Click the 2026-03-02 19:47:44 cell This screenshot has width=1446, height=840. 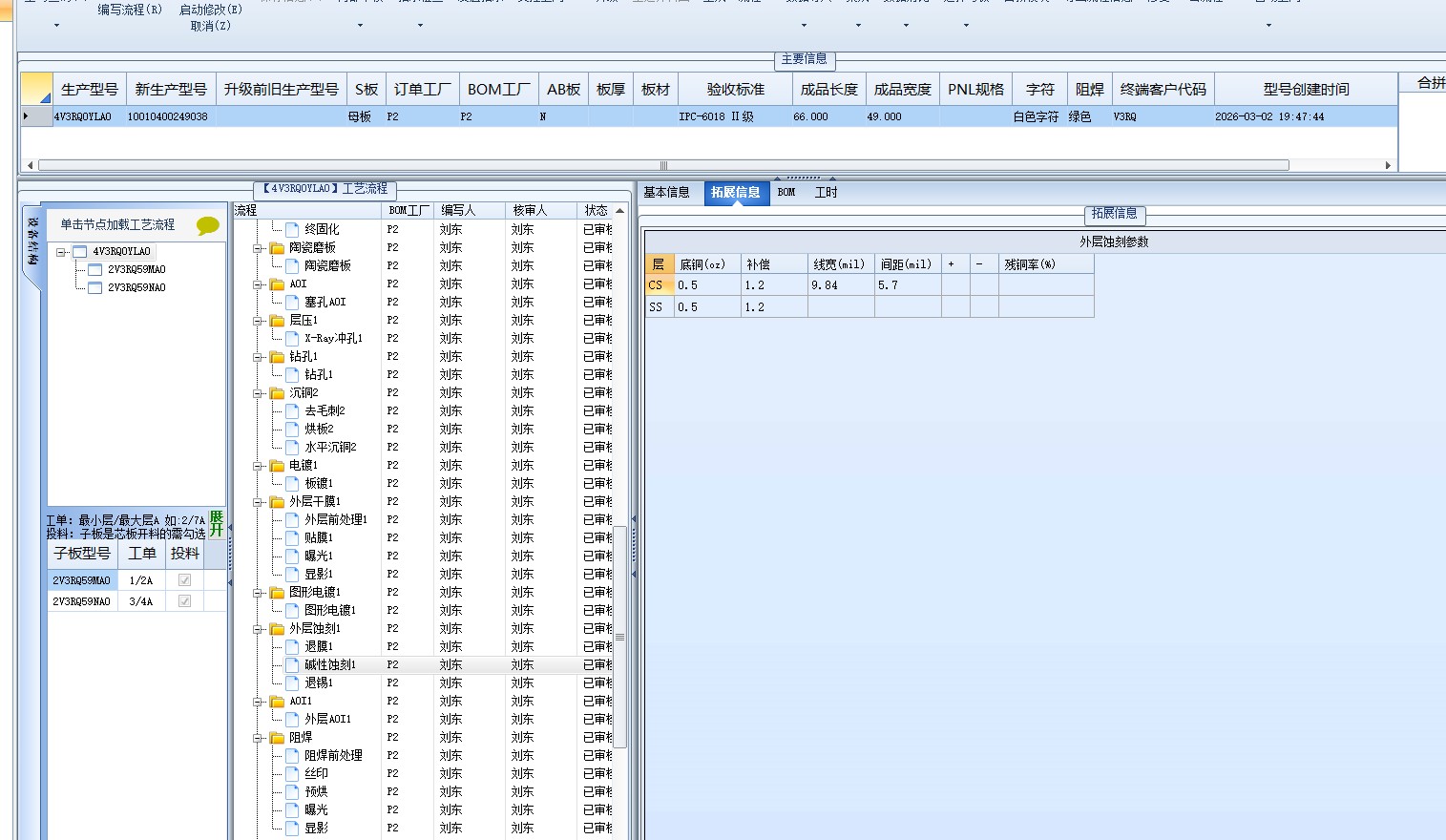tap(1306, 116)
